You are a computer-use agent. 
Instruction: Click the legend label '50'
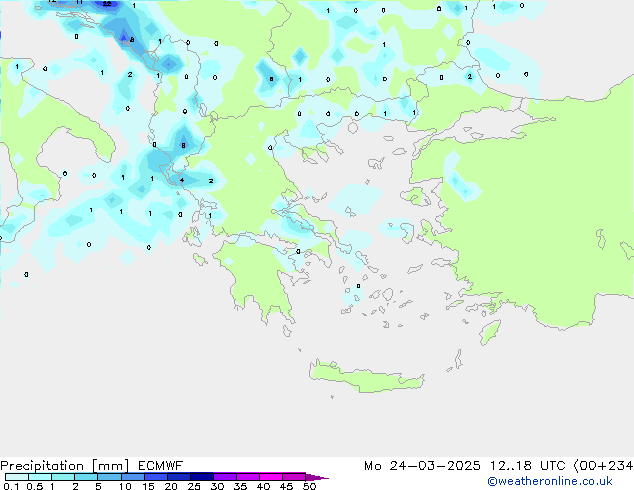click(309, 486)
